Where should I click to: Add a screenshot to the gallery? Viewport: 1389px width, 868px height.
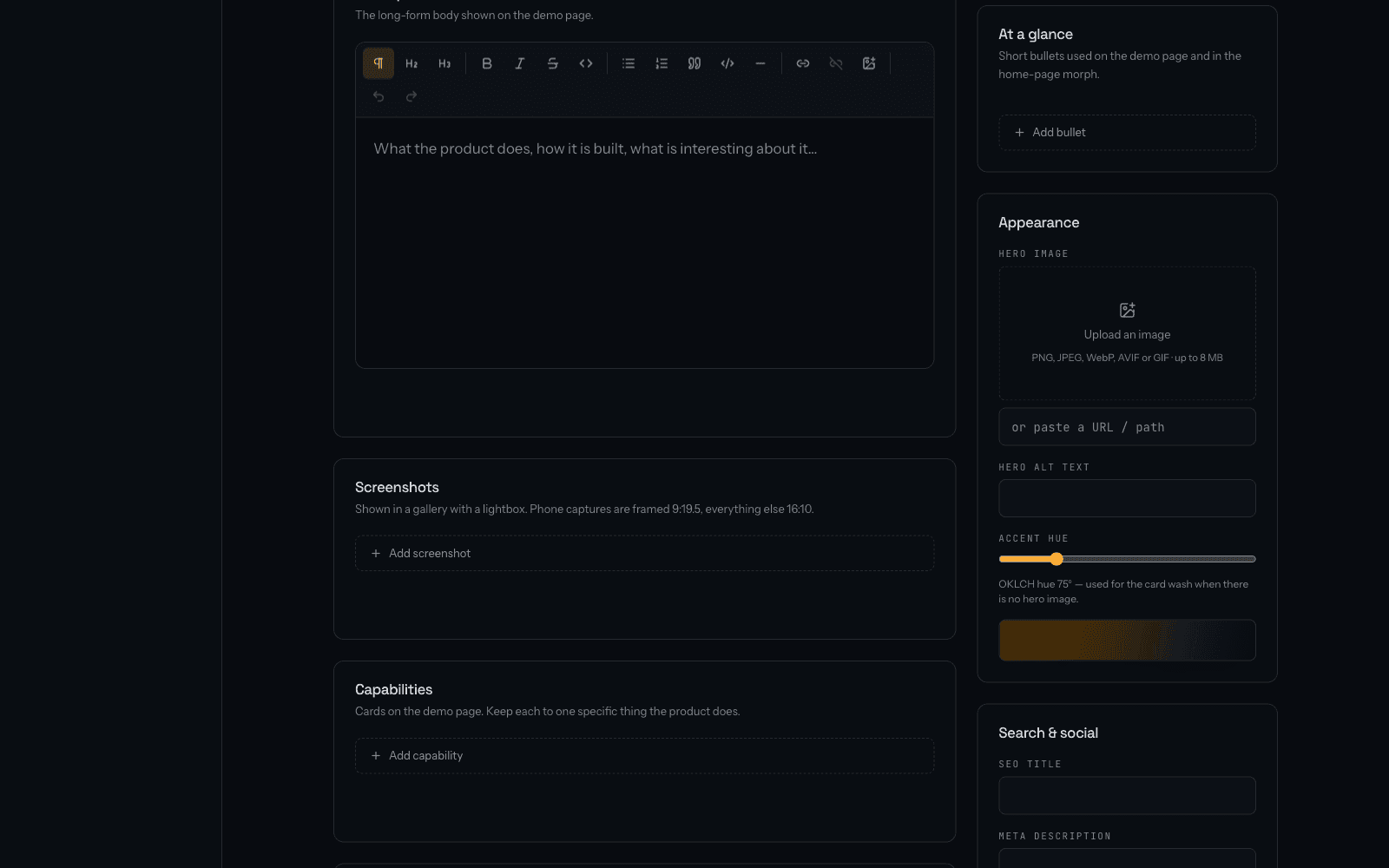(644, 554)
